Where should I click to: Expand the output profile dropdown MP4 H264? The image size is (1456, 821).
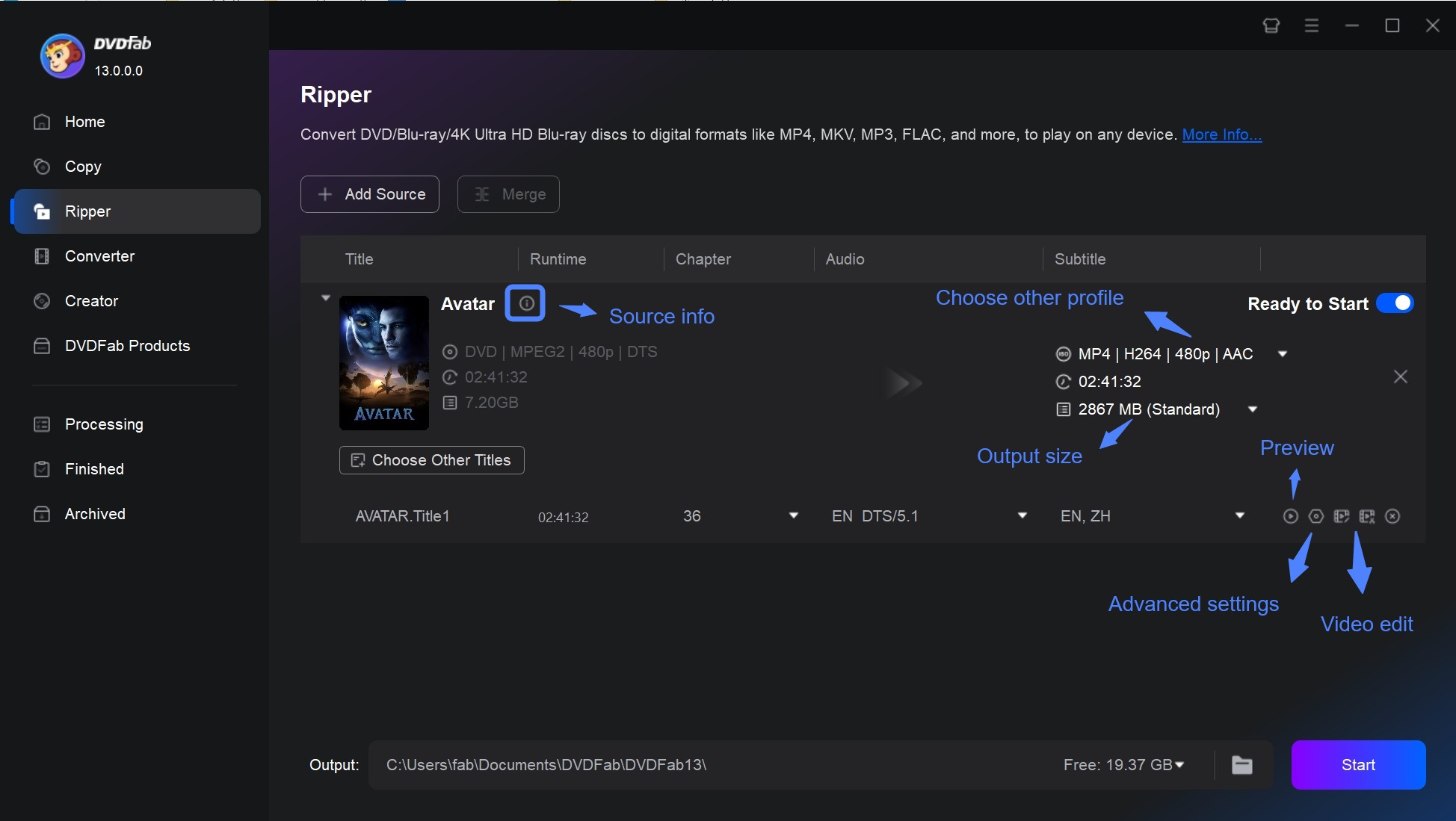coord(1284,353)
